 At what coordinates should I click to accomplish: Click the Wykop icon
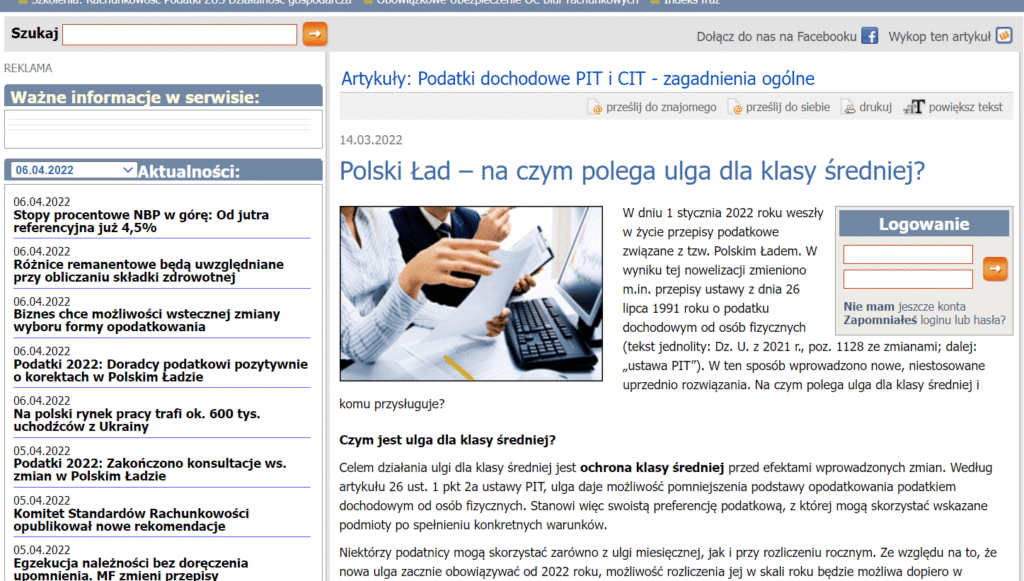[x=1004, y=36]
